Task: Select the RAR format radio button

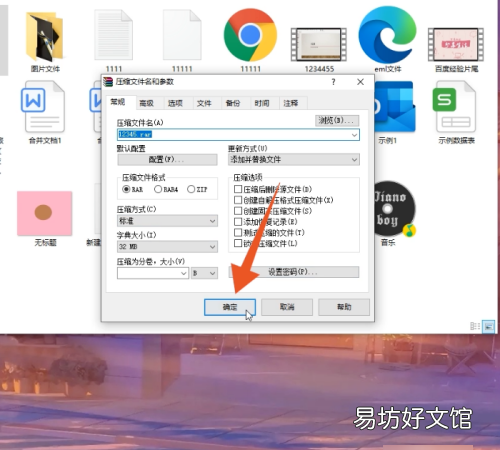Action: point(126,189)
